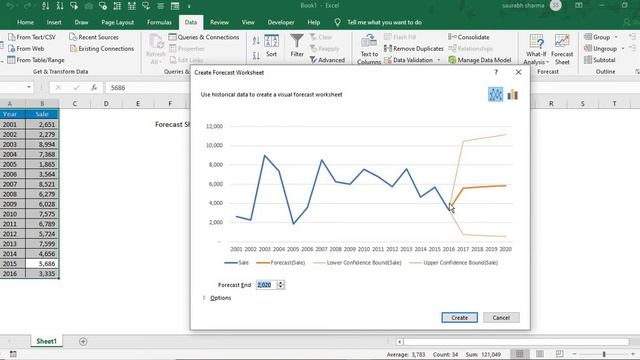
Task: Click Sort Z to A icon
Action: point(256,55)
